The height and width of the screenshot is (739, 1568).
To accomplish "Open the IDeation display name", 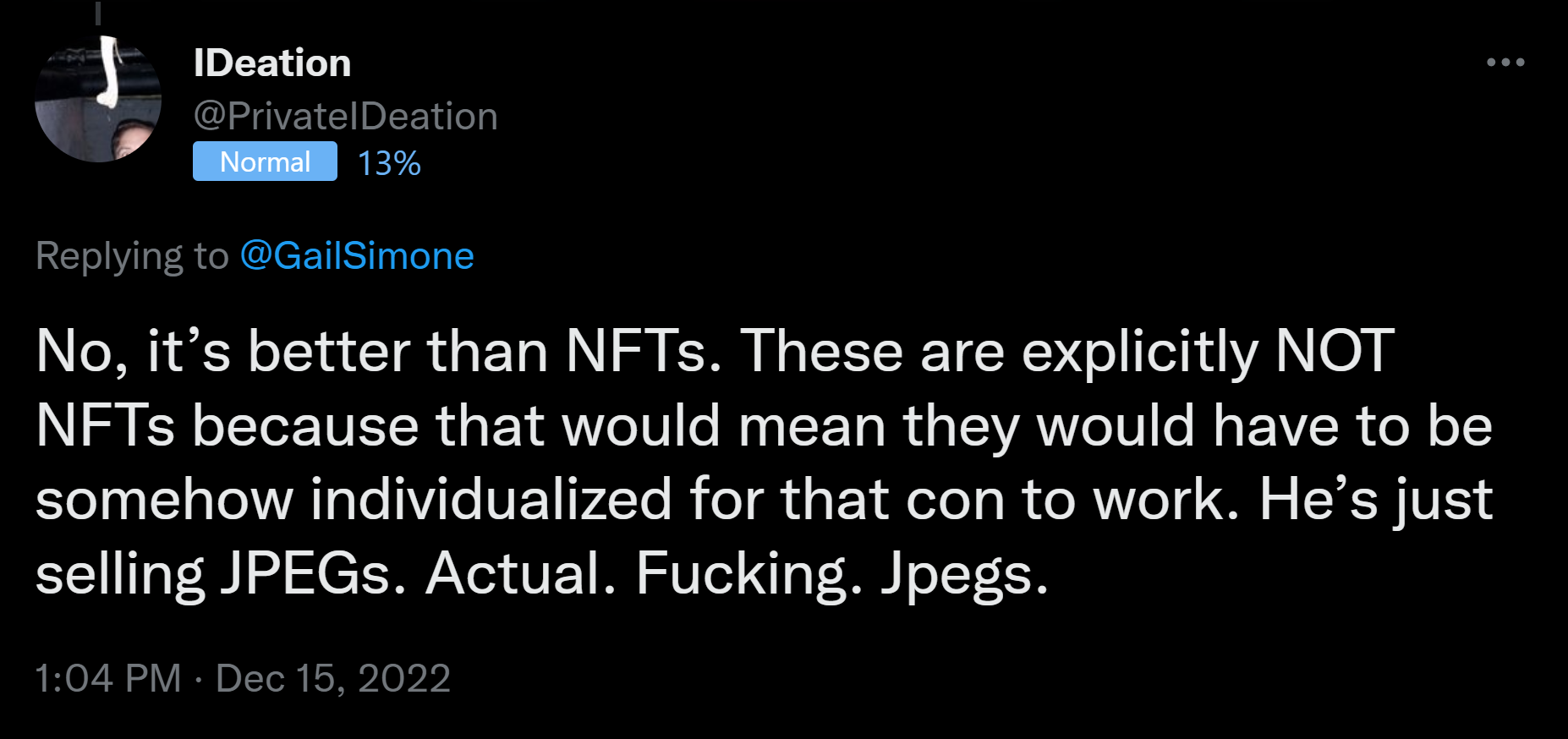I will click(272, 63).
